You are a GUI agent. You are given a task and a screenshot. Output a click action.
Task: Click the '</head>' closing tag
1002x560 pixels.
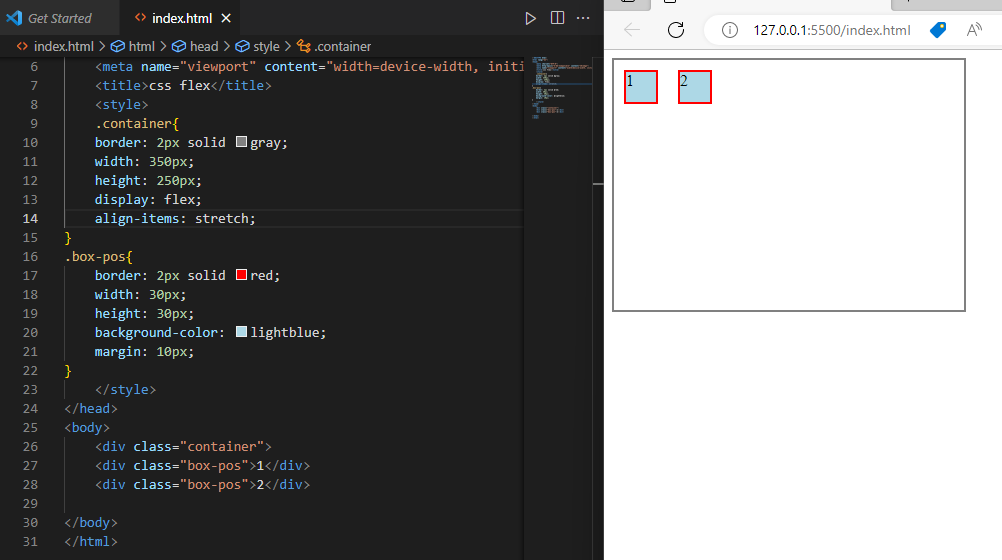coord(91,408)
